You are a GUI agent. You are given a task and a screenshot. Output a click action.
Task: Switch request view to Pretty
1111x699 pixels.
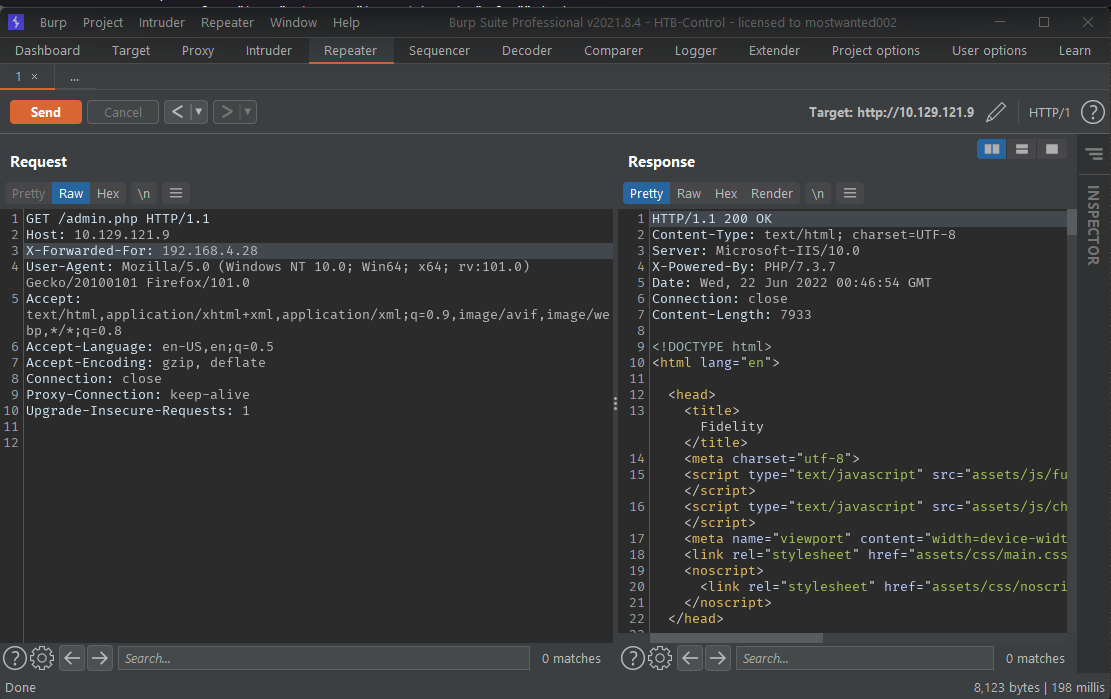click(x=28, y=193)
